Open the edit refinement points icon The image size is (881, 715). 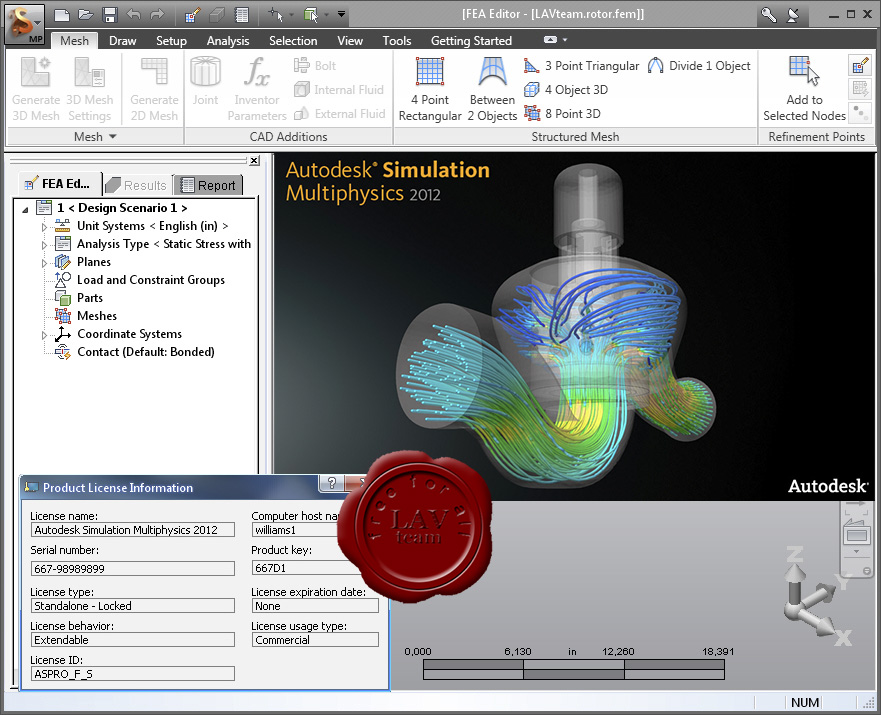tap(861, 64)
